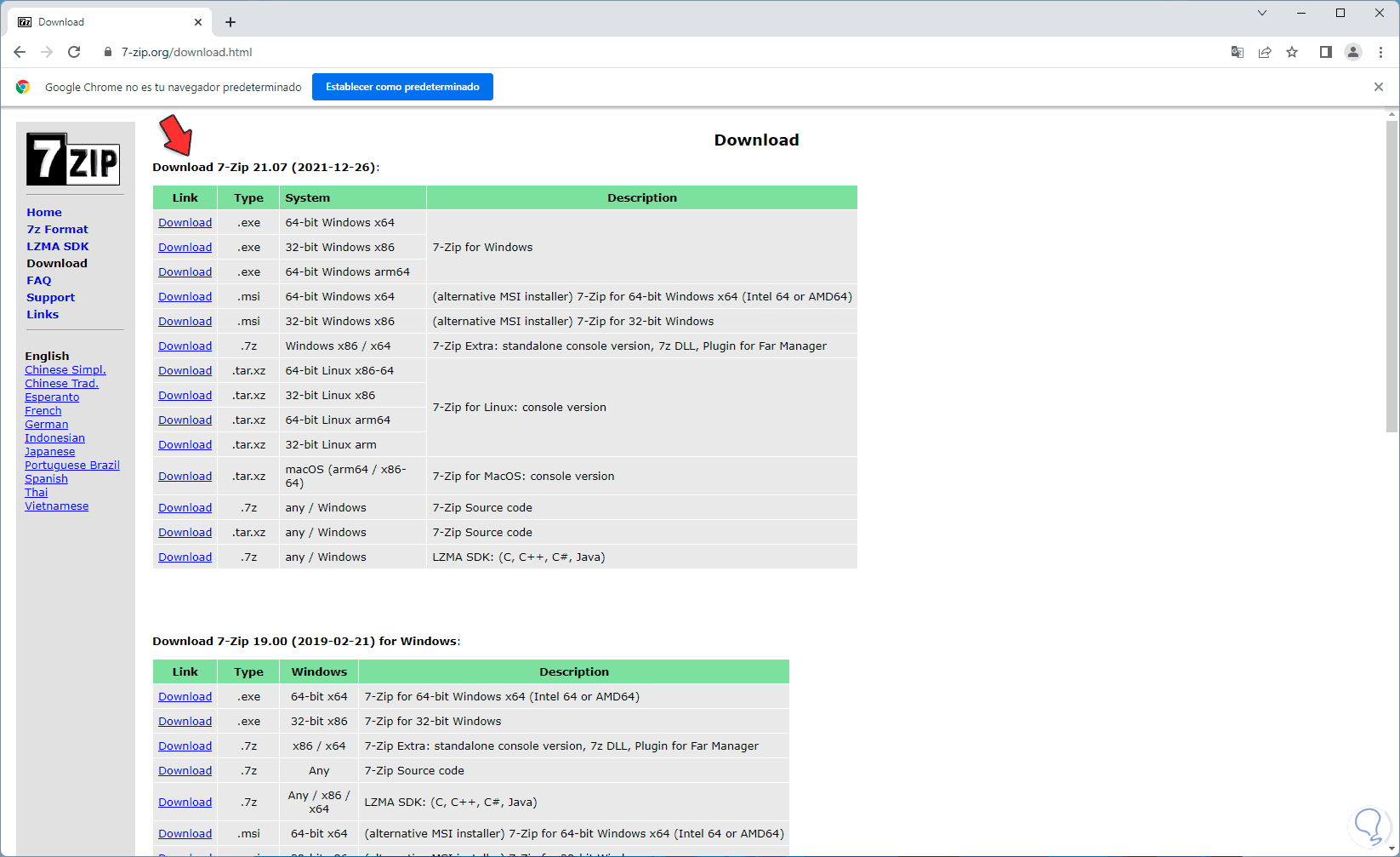Open a new tab with the plus icon
1400x857 pixels.
click(x=230, y=22)
